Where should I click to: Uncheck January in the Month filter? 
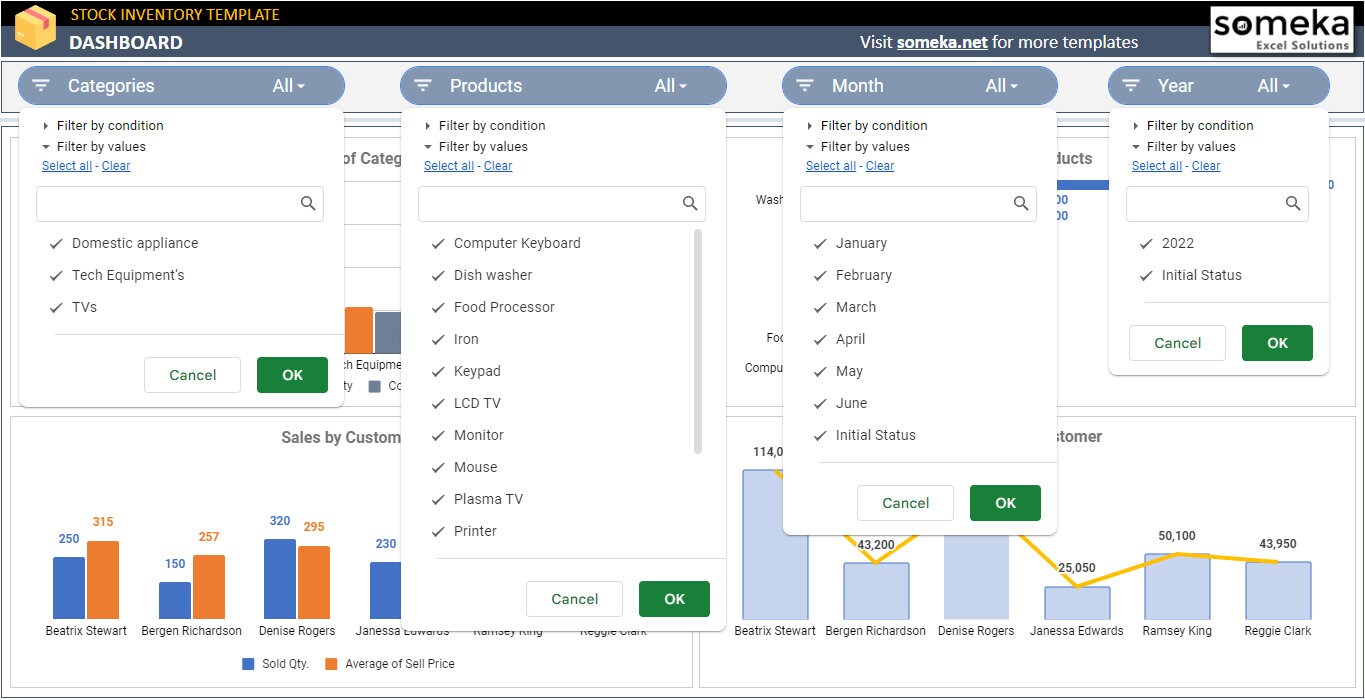[x=820, y=243]
